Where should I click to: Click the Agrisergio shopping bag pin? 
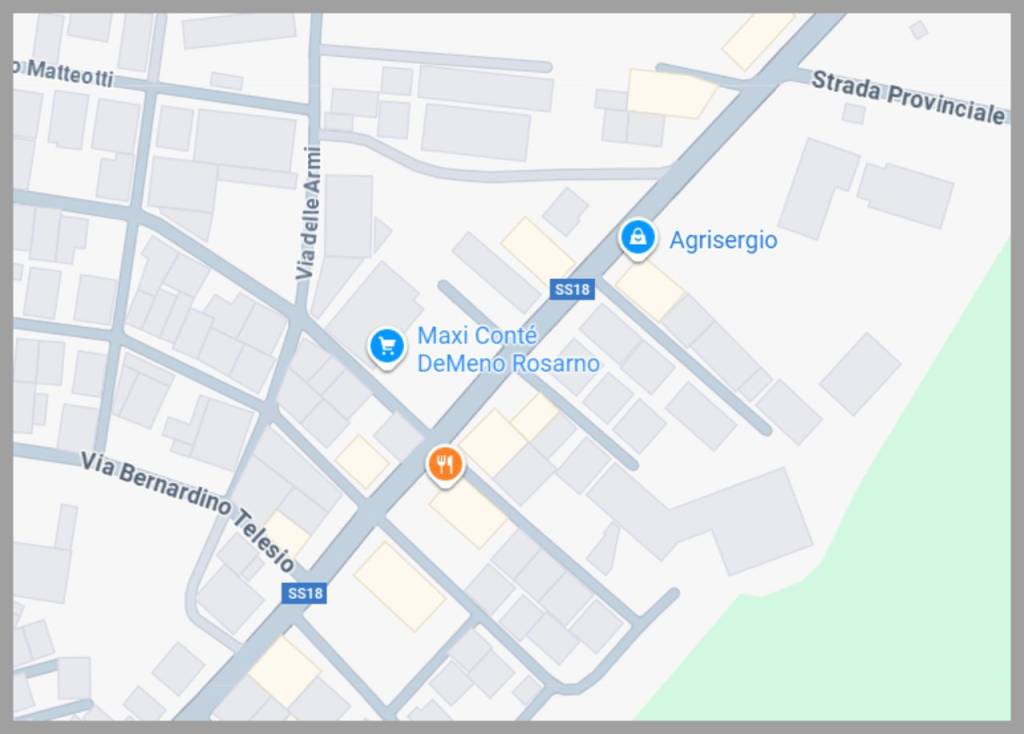(x=638, y=238)
